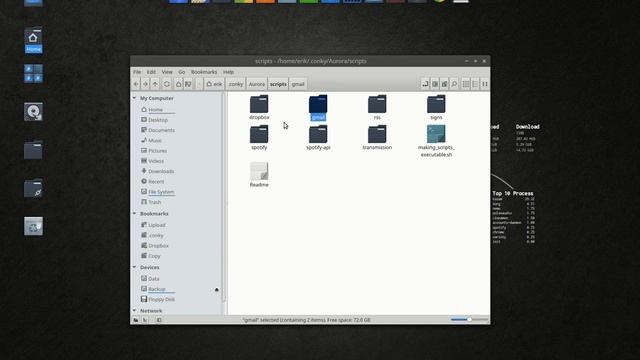Screen dimensions: 640x360
Task: Jump to gmail in the path bar
Action: click(x=298, y=84)
